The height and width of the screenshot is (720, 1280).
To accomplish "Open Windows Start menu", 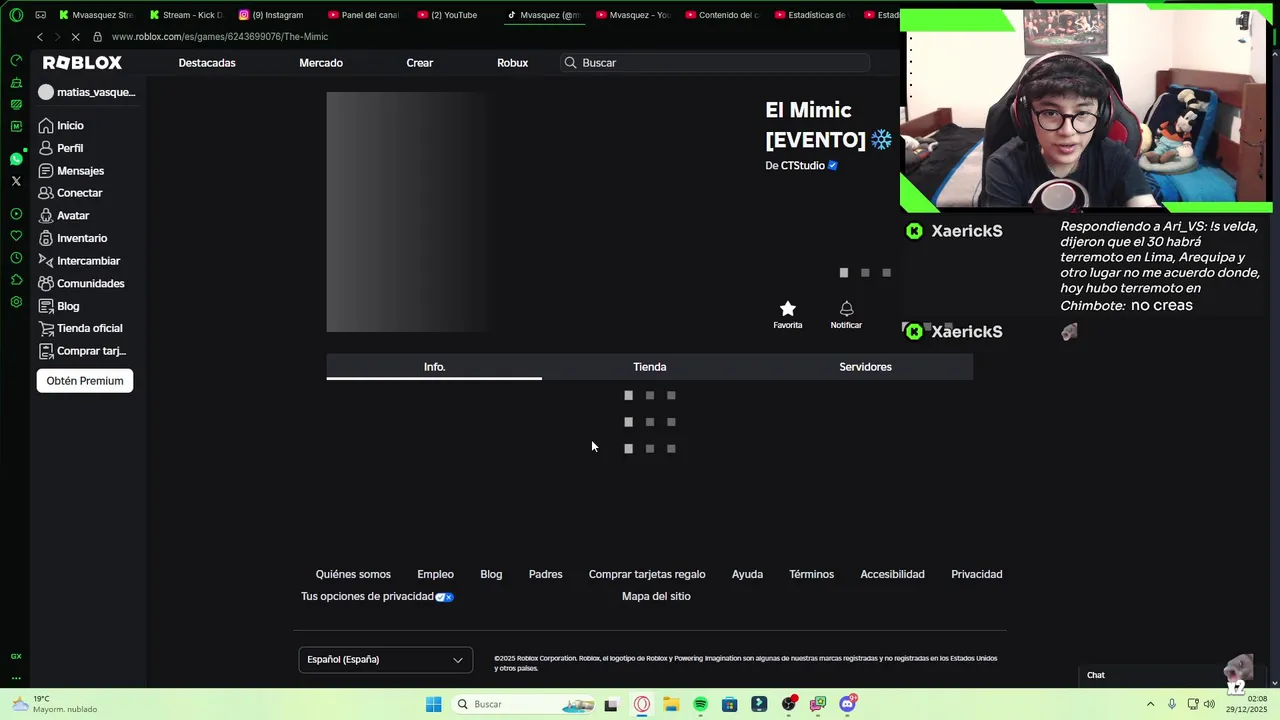I will 433,704.
